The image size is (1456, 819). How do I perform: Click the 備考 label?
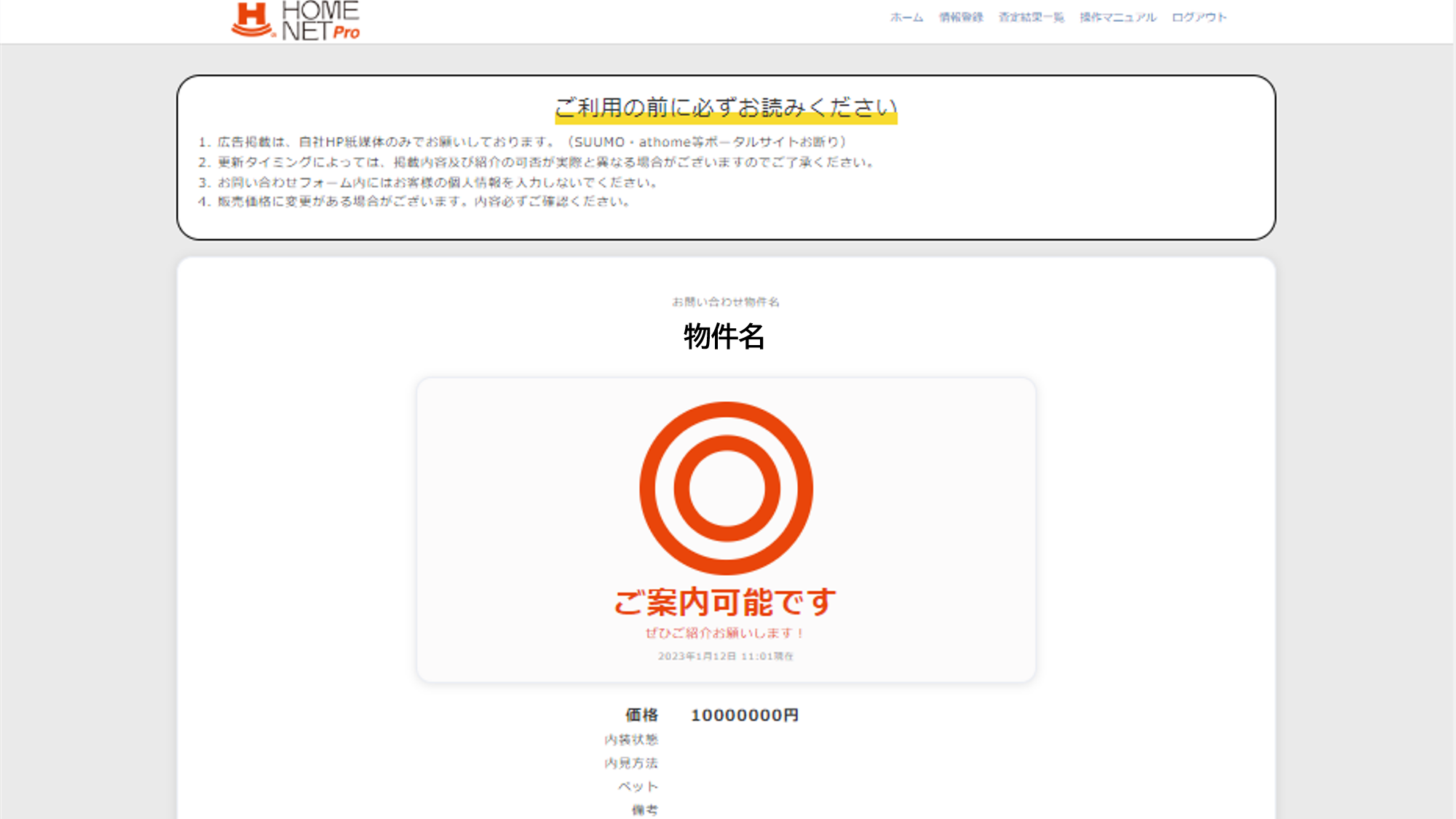click(644, 810)
